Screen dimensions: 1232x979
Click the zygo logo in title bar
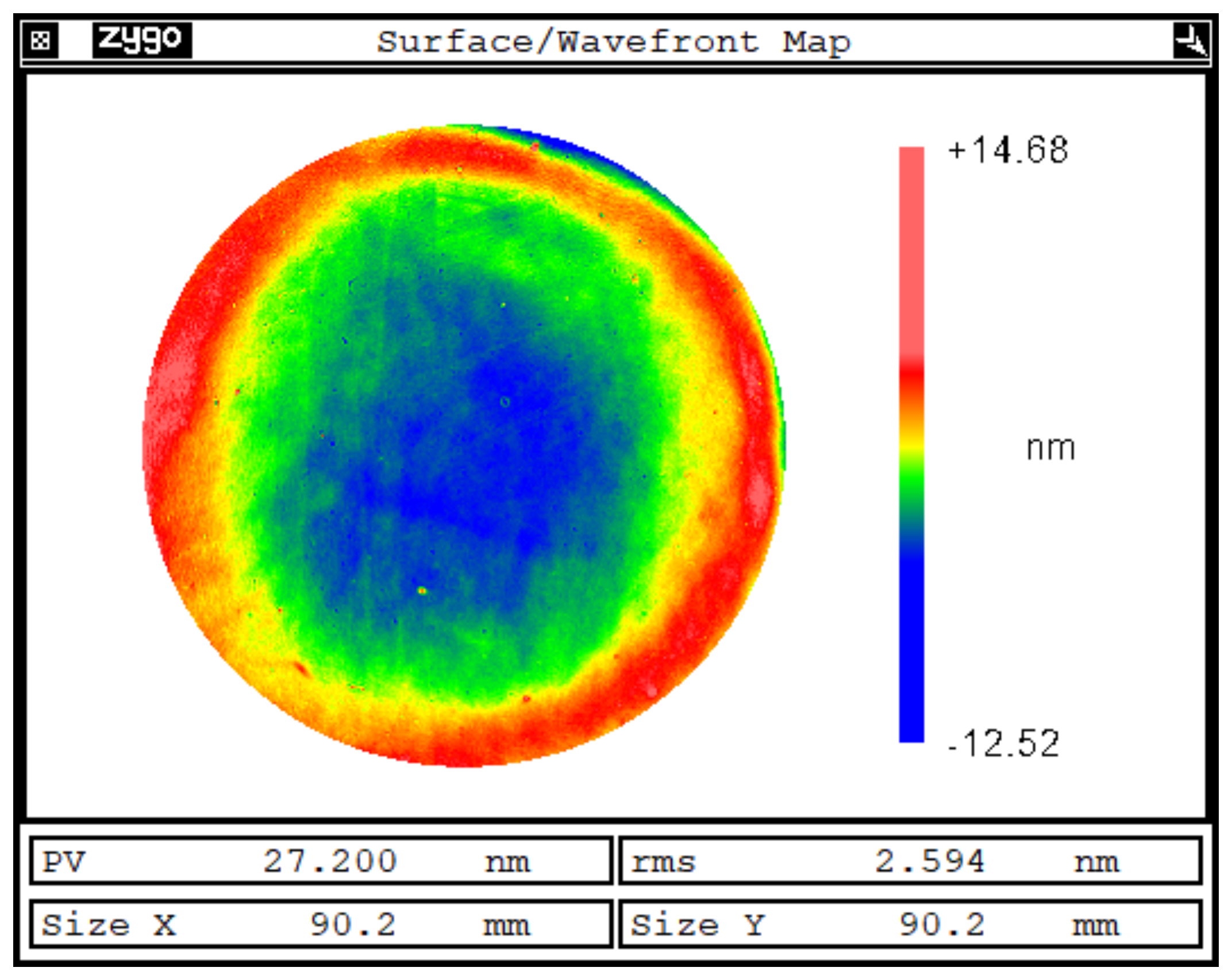[141, 40]
